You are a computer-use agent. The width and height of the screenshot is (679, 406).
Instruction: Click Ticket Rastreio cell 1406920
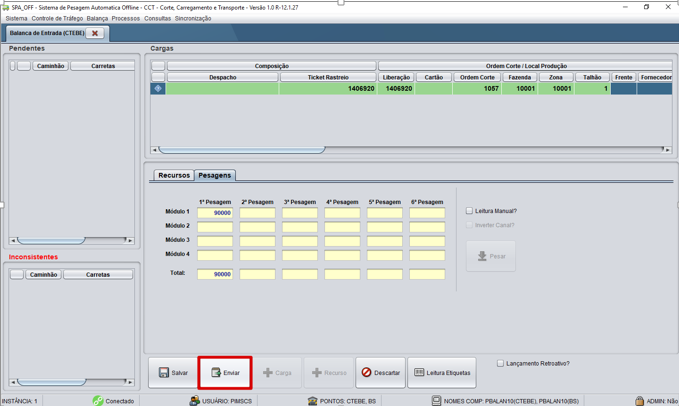click(328, 88)
